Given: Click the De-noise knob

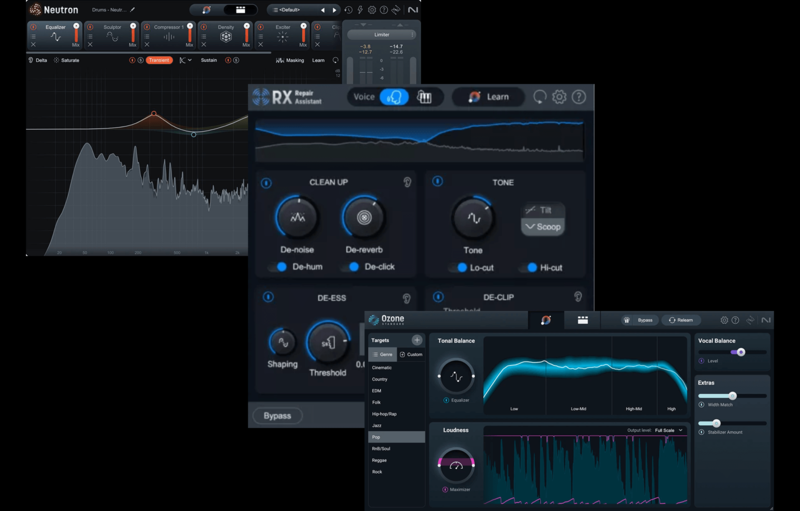Looking at the screenshot, I should click(x=297, y=217).
